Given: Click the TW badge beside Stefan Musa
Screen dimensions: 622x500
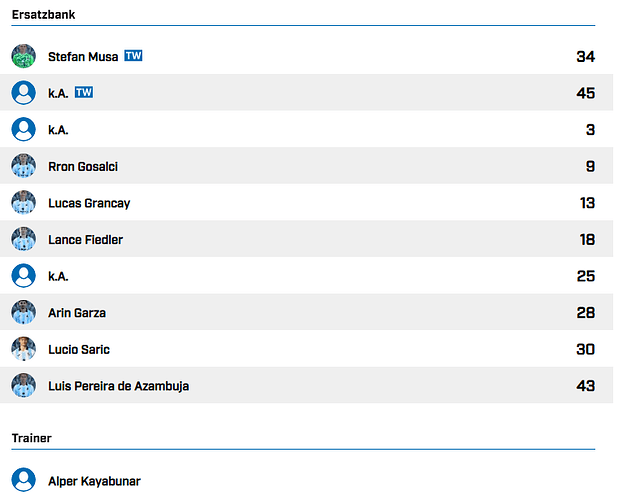Looking at the screenshot, I should pos(133,56).
